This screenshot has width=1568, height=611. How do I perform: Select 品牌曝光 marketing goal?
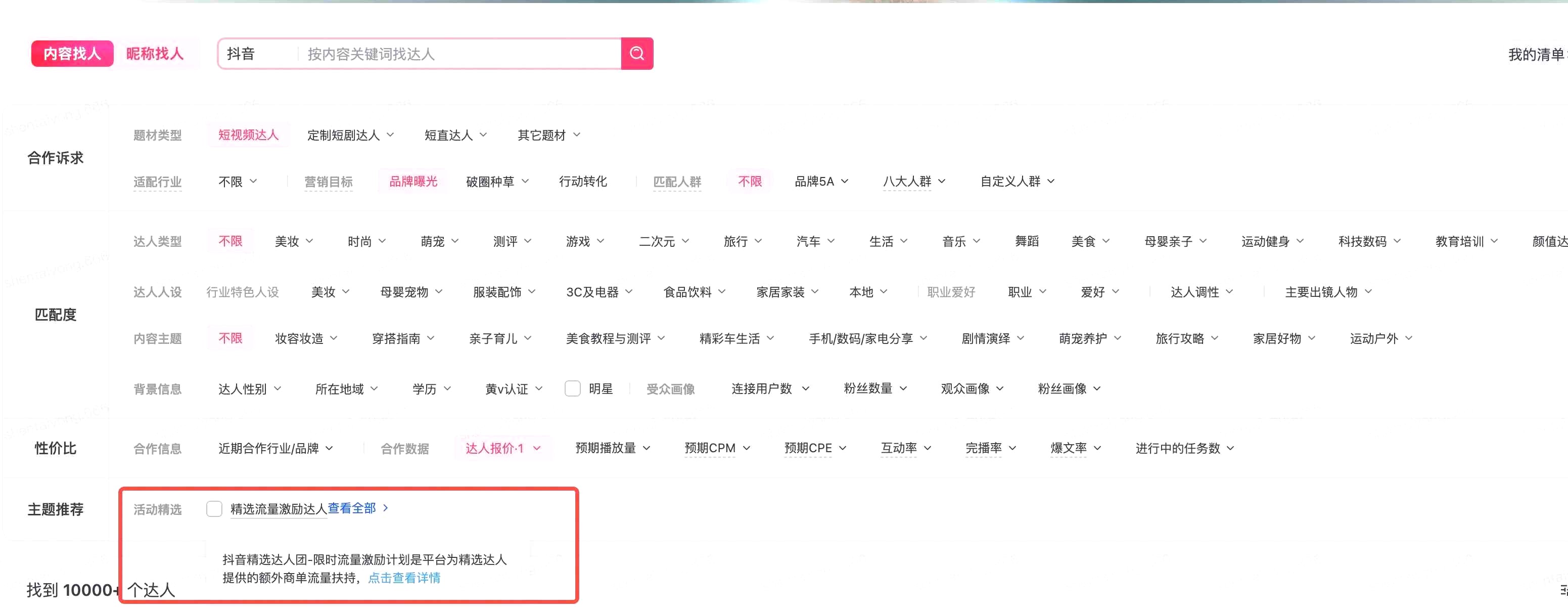[x=413, y=182]
